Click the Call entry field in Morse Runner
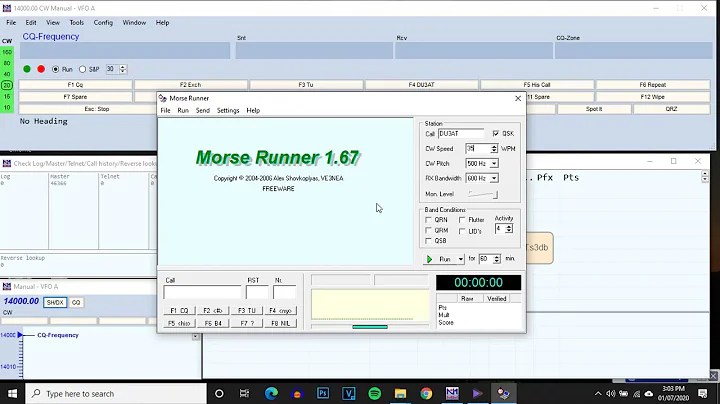This screenshot has height=404, width=720. (202, 292)
